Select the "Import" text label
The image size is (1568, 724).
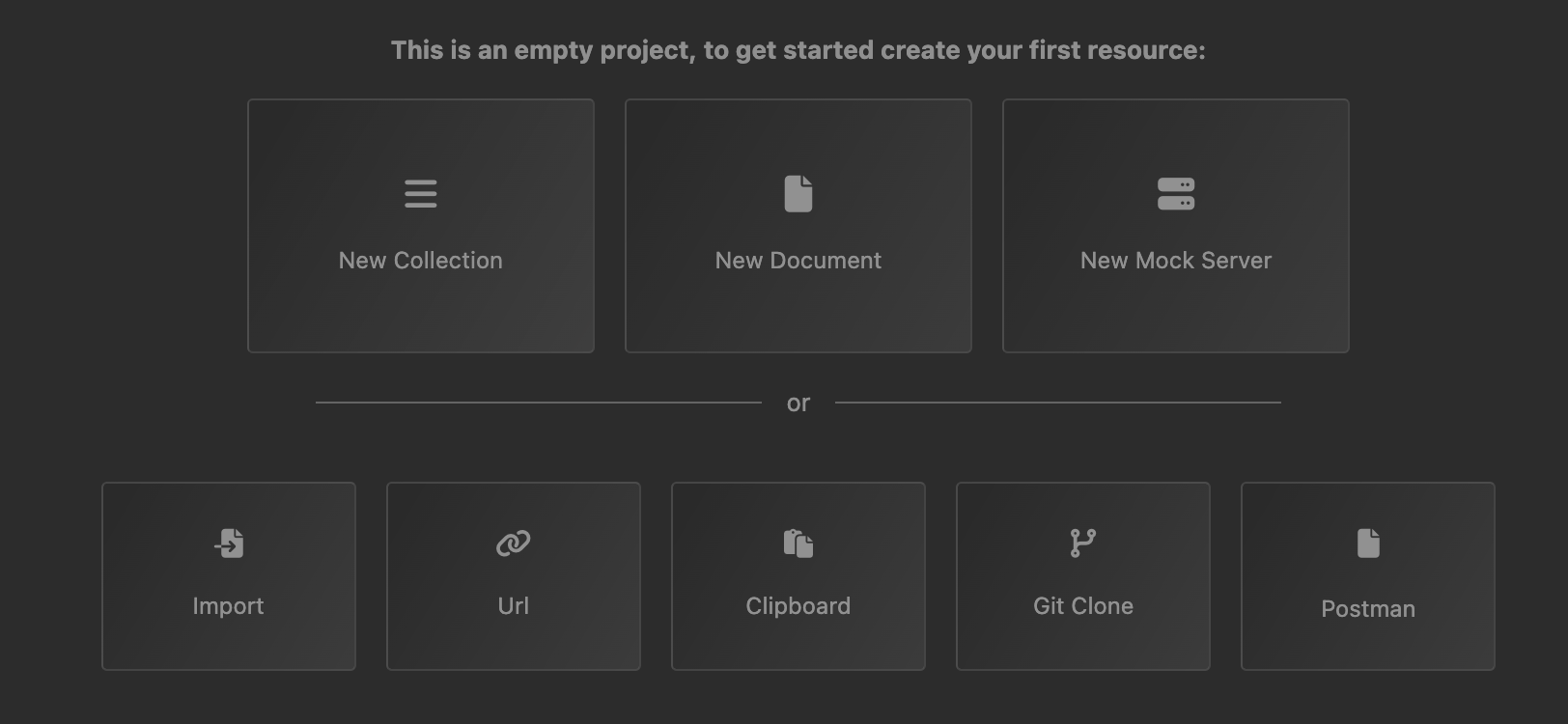point(228,606)
